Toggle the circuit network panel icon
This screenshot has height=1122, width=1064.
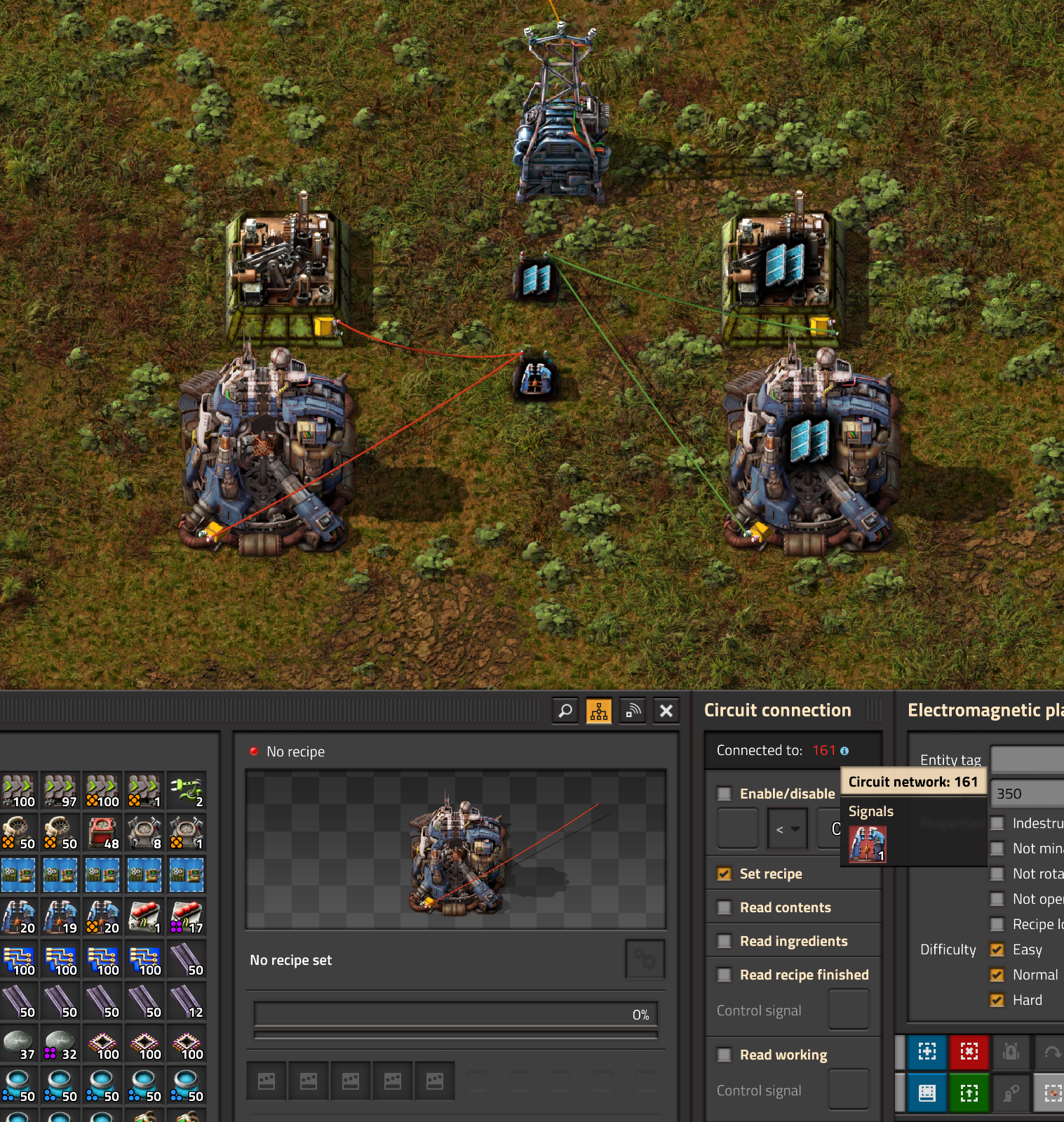[x=599, y=711]
